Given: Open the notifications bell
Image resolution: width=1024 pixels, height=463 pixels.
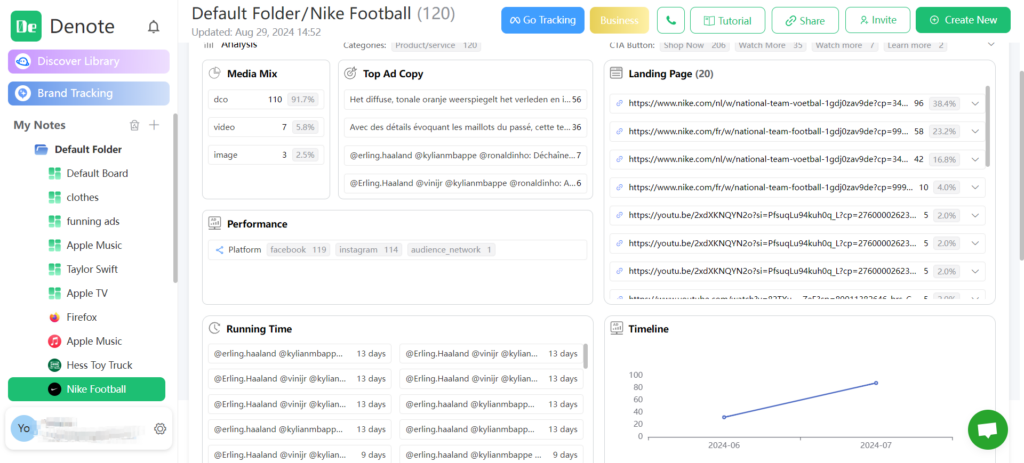Looking at the screenshot, I should pos(153,27).
